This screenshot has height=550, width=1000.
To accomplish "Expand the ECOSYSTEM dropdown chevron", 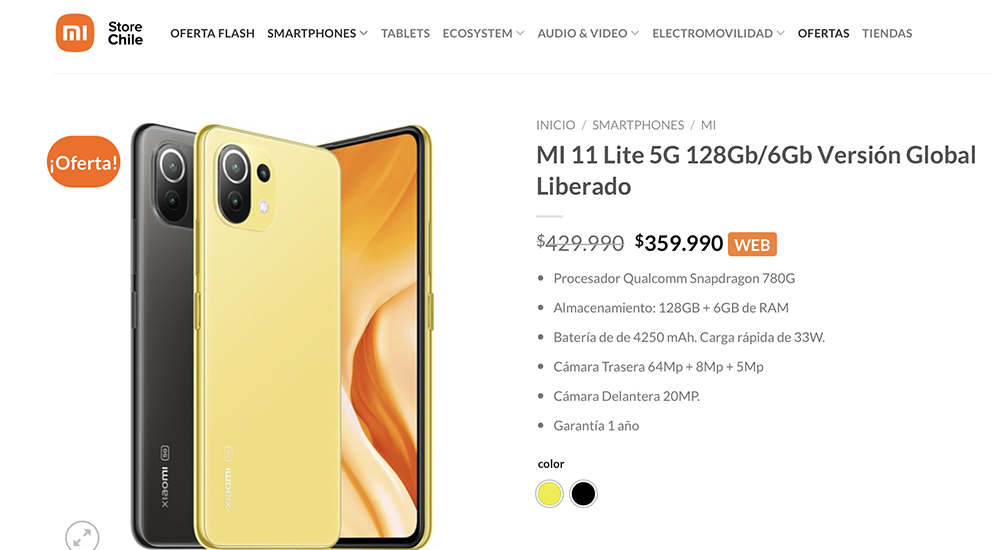I will (x=520, y=33).
